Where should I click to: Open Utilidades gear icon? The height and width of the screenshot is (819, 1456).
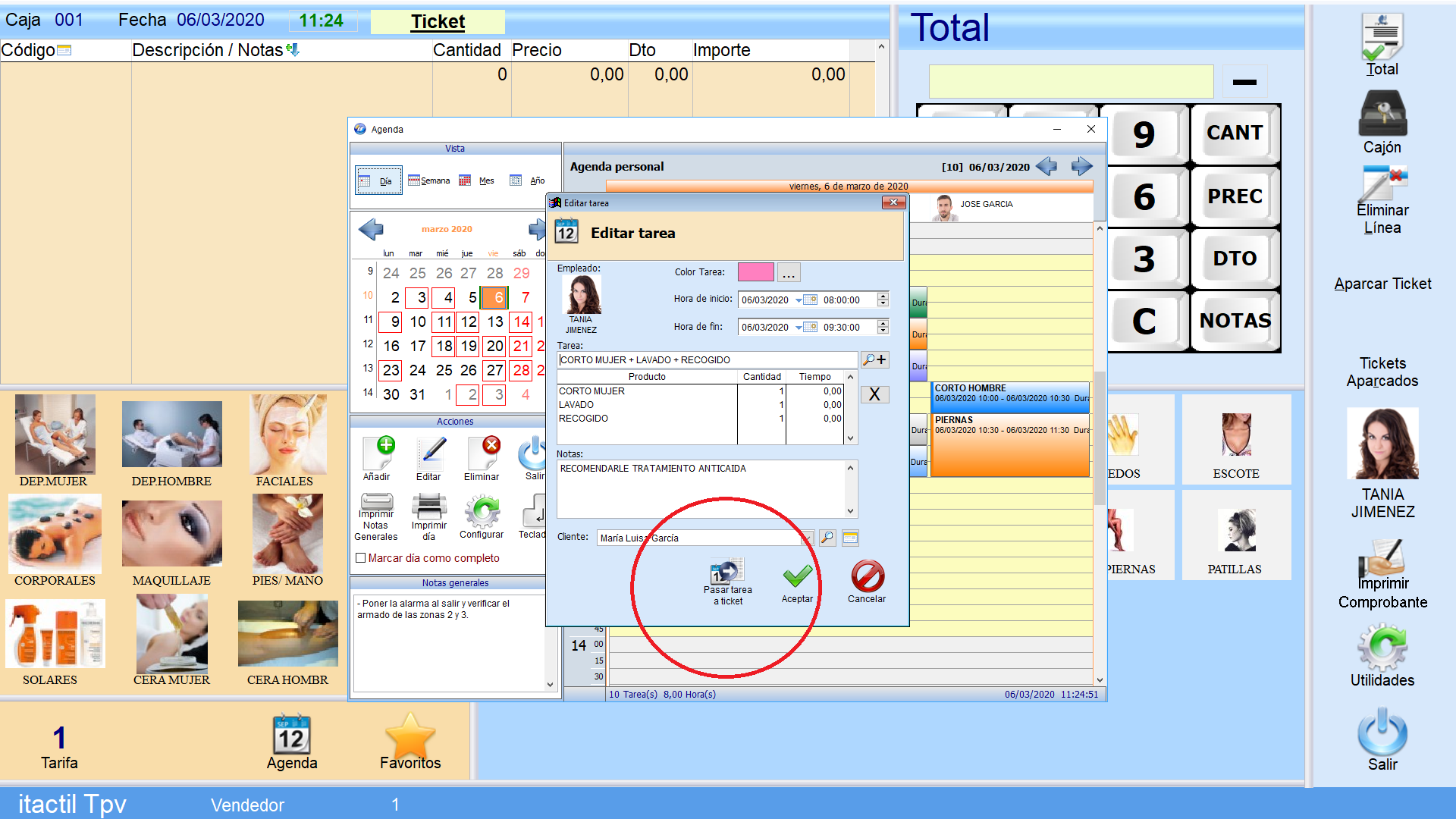pos(1382,647)
